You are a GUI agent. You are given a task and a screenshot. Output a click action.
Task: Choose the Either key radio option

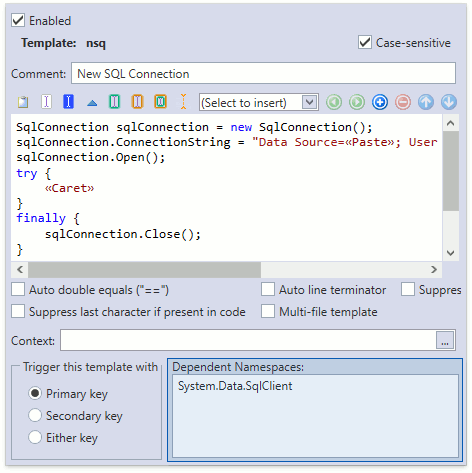[x=35, y=437]
